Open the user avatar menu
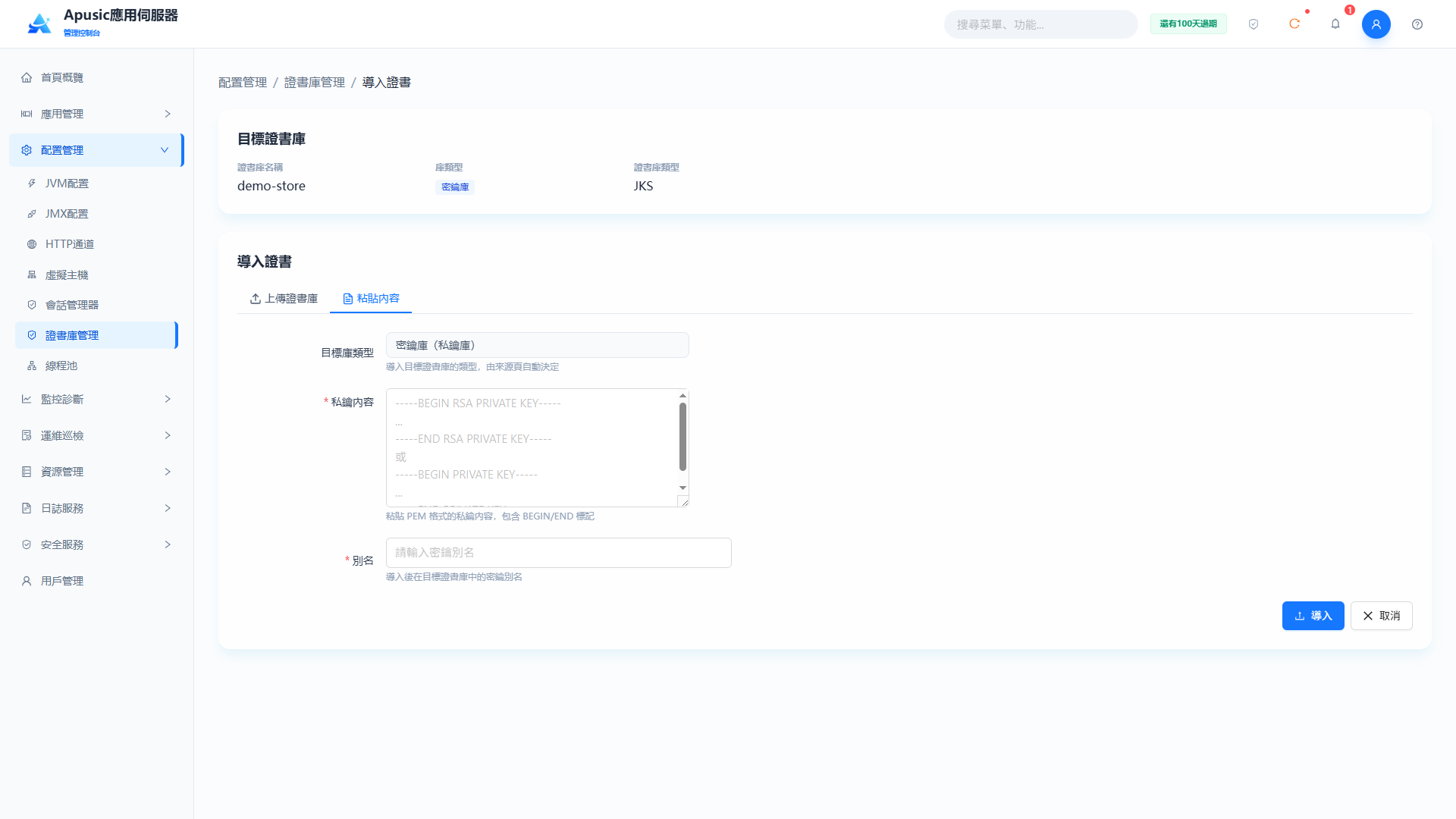The width and height of the screenshot is (1456, 819). 1376,24
